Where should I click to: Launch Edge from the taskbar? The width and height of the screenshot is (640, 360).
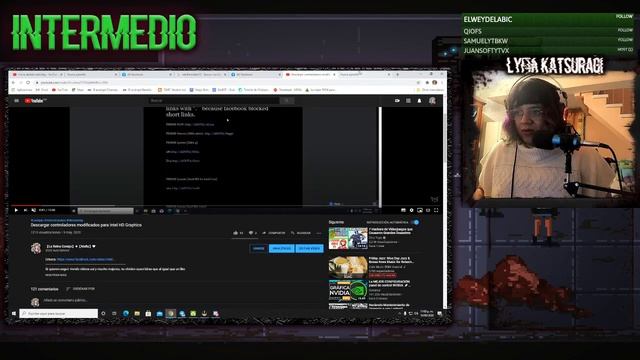(126, 313)
